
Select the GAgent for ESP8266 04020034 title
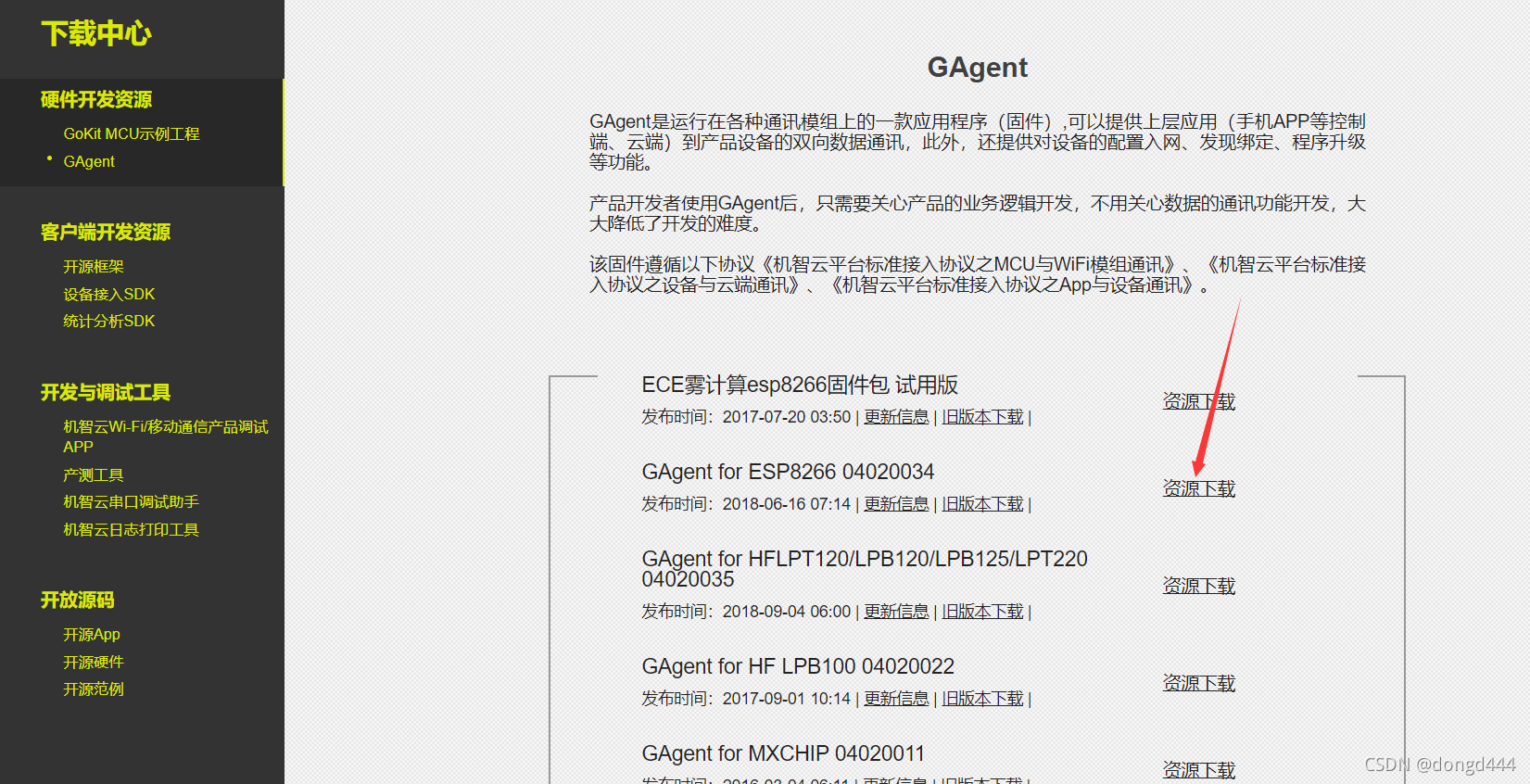coord(788,472)
